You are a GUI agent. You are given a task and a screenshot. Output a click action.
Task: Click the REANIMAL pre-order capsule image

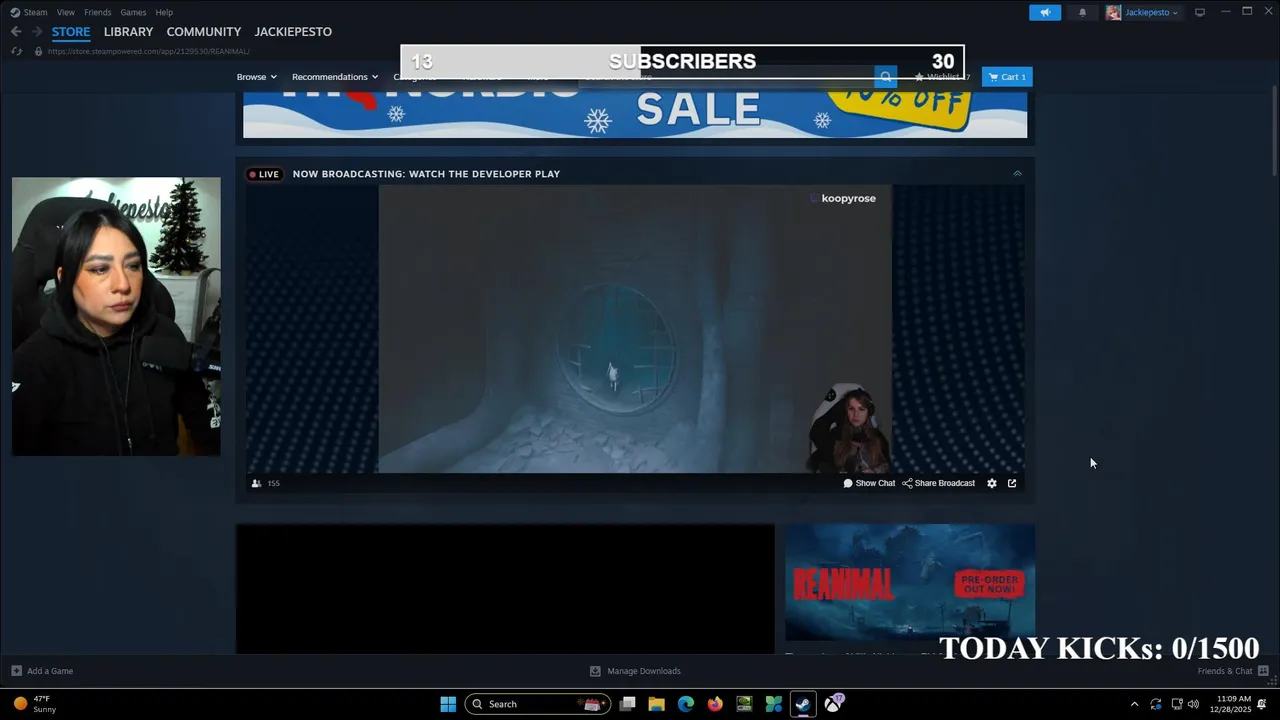pos(910,582)
